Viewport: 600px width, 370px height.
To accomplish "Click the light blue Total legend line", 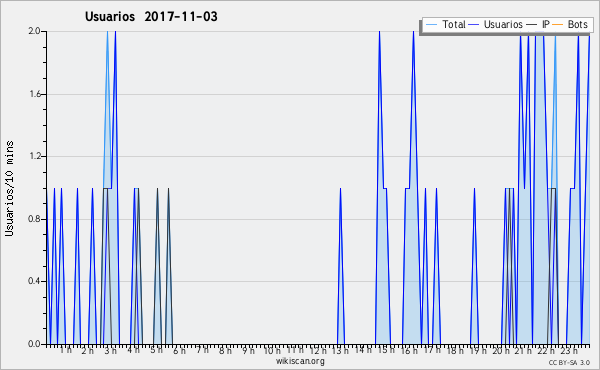I will (431, 25).
